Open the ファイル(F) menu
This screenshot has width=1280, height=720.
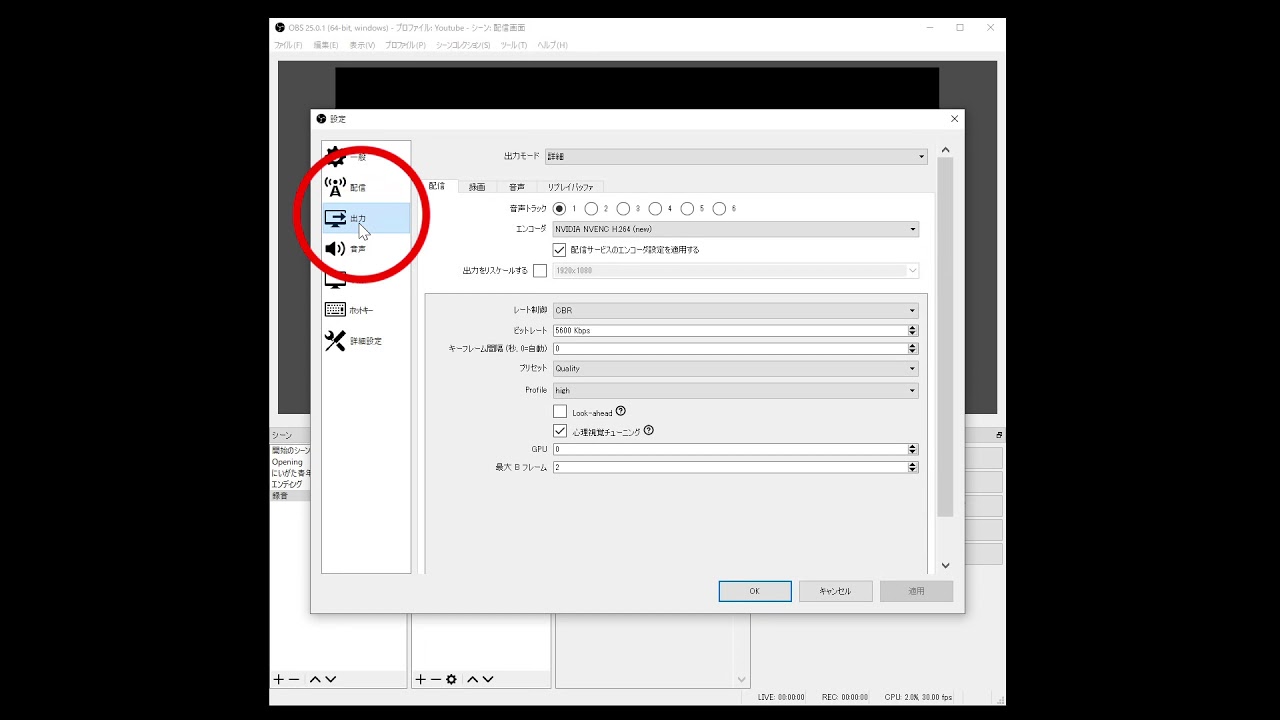coord(288,45)
